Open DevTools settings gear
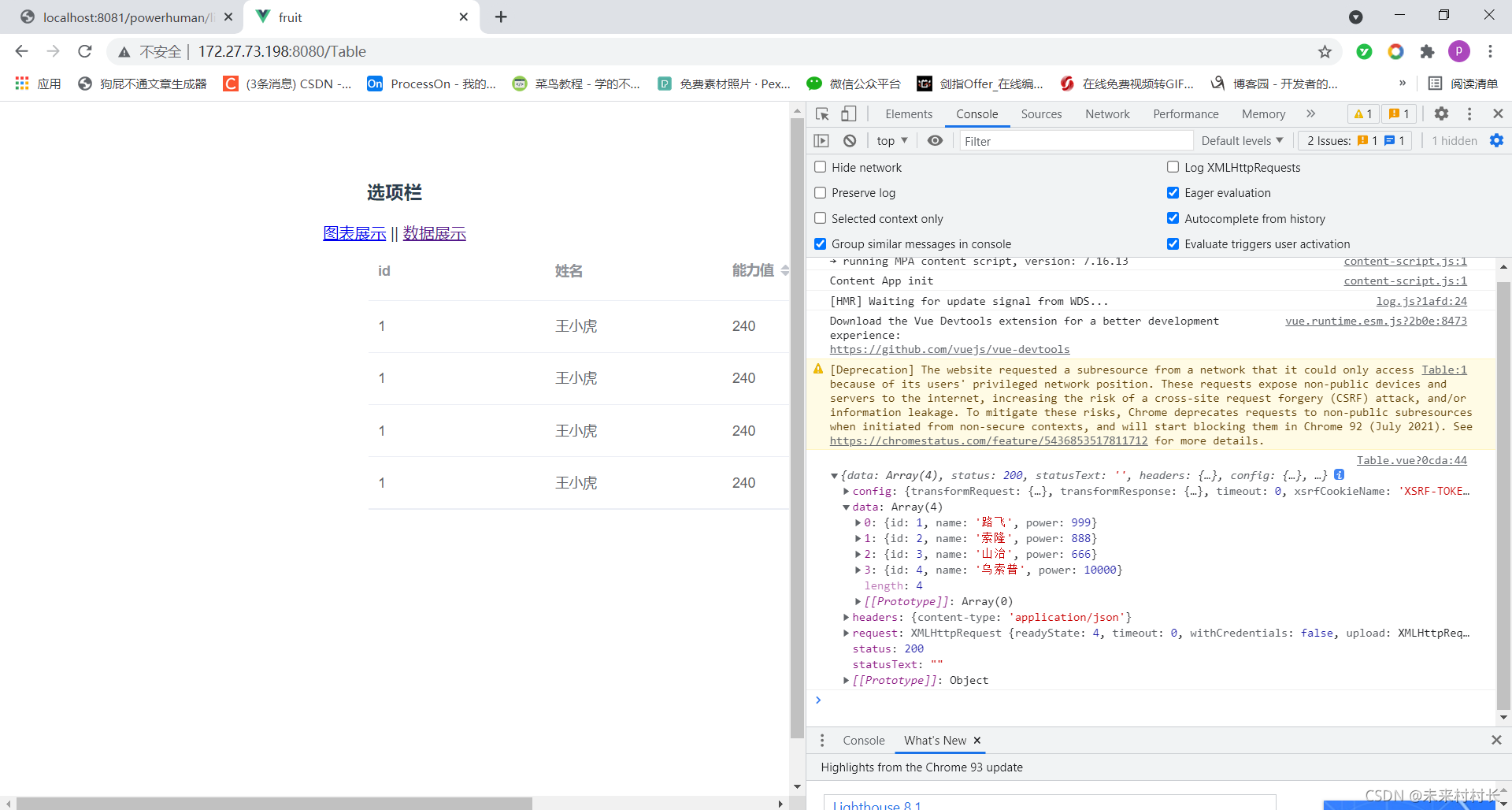The height and width of the screenshot is (810, 1512). tap(1441, 113)
